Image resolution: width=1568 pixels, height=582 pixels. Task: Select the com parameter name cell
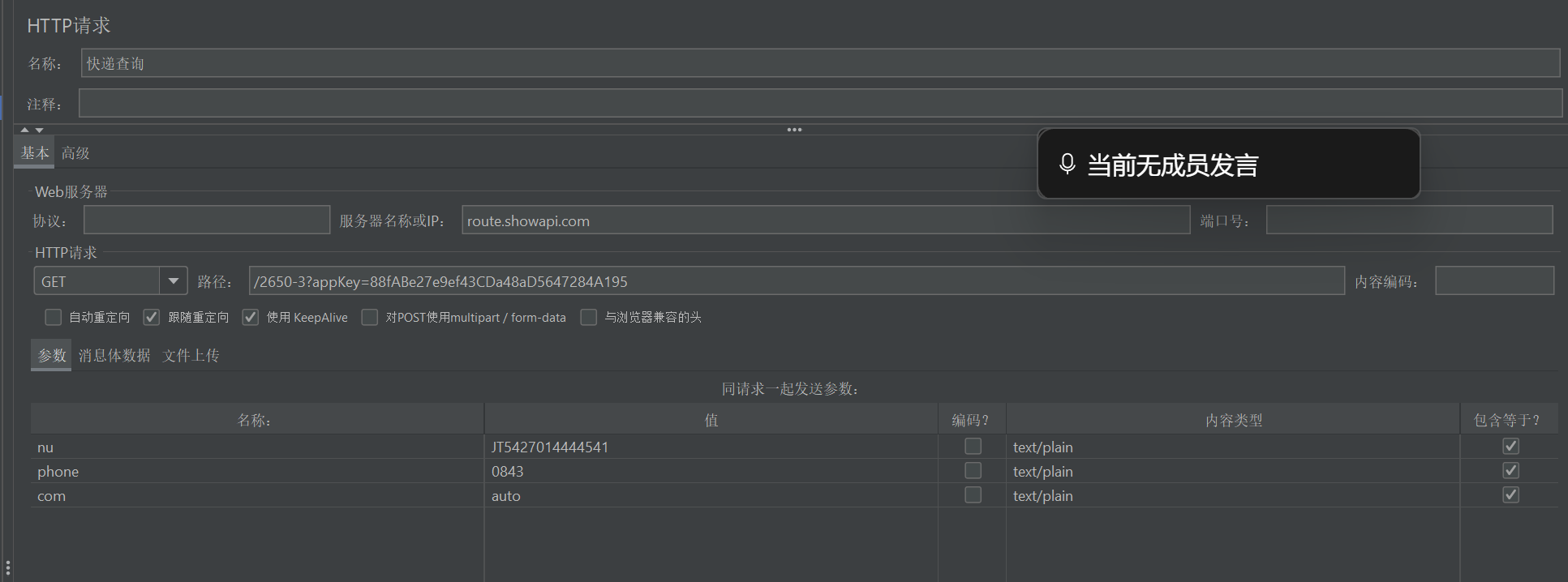pos(257,495)
